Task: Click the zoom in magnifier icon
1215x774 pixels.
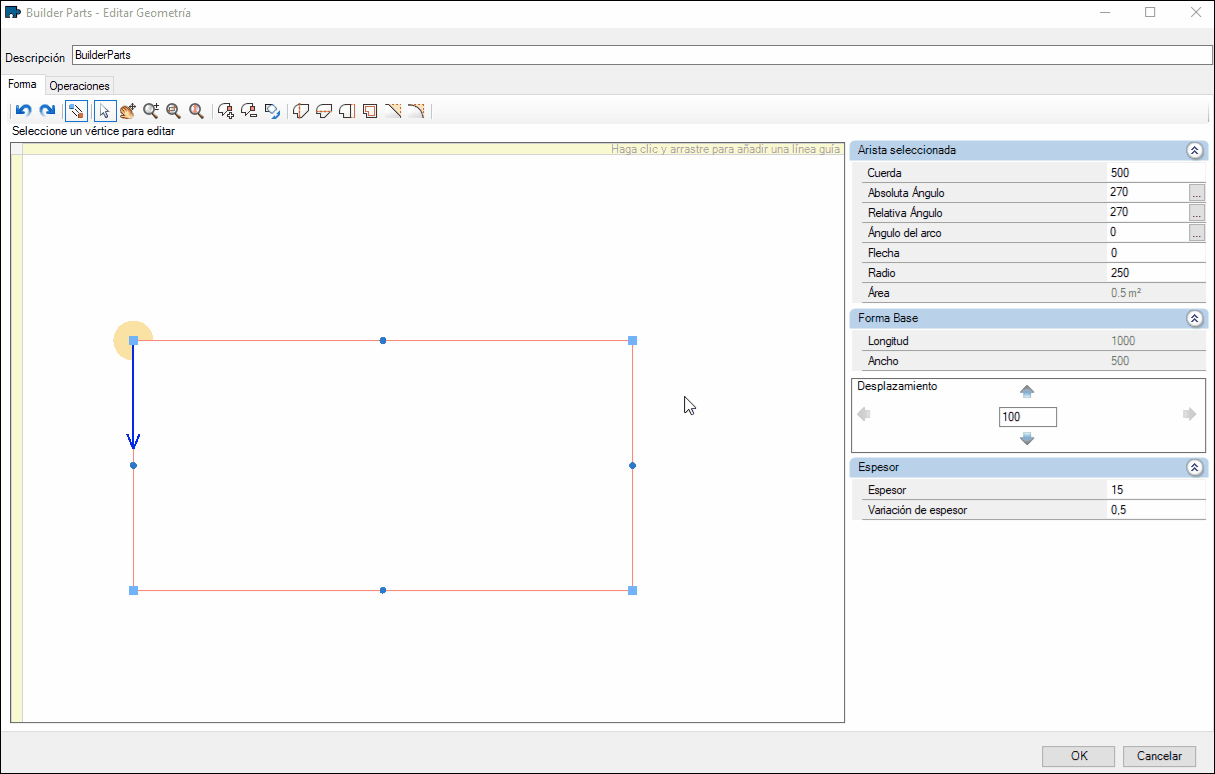Action: 151,111
